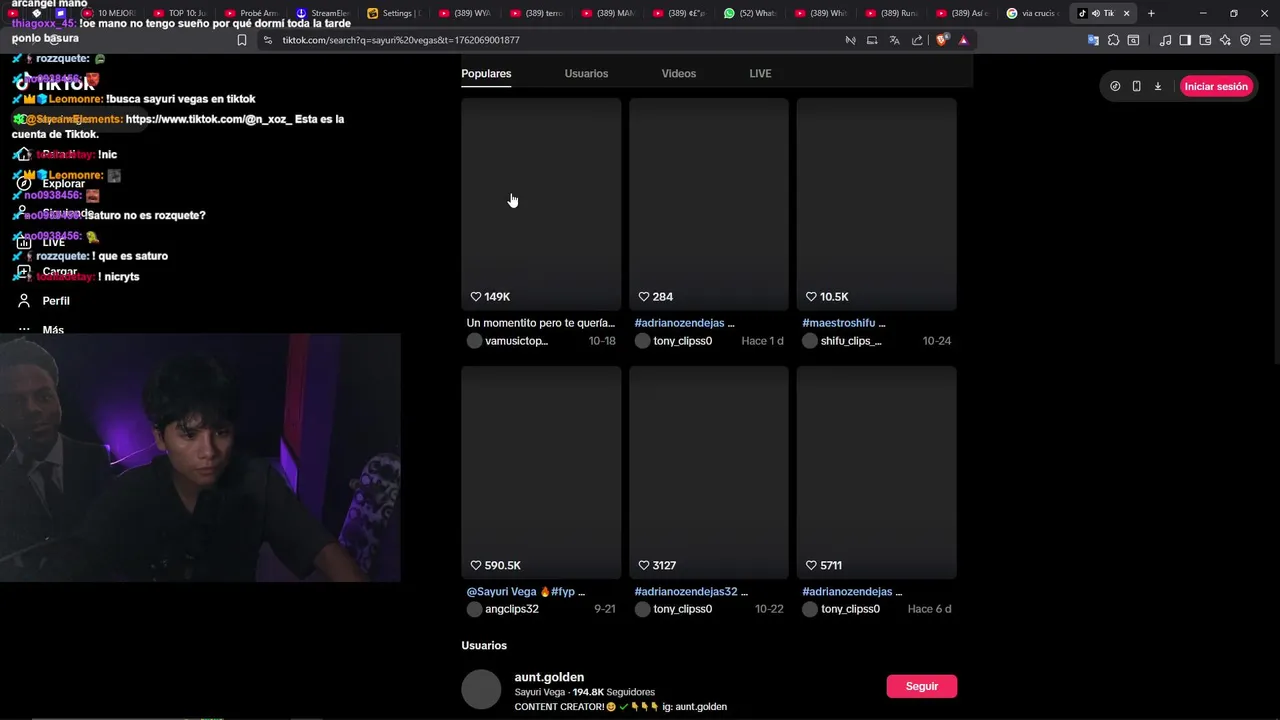Switch to the StreamElements browser tab
This screenshot has width=1280, height=720.
pos(322,13)
